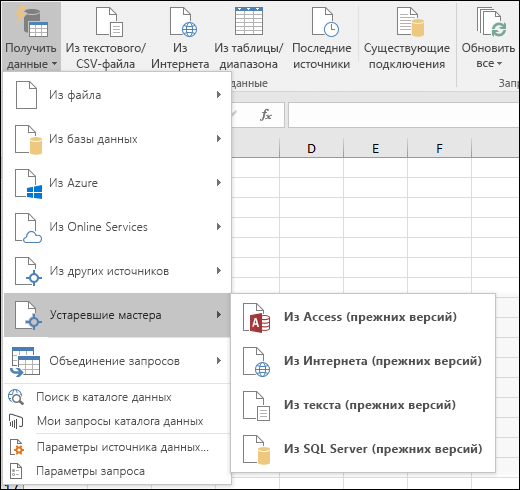
Task: Select the Из таблицы/диапазона icon
Action: click(249, 21)
